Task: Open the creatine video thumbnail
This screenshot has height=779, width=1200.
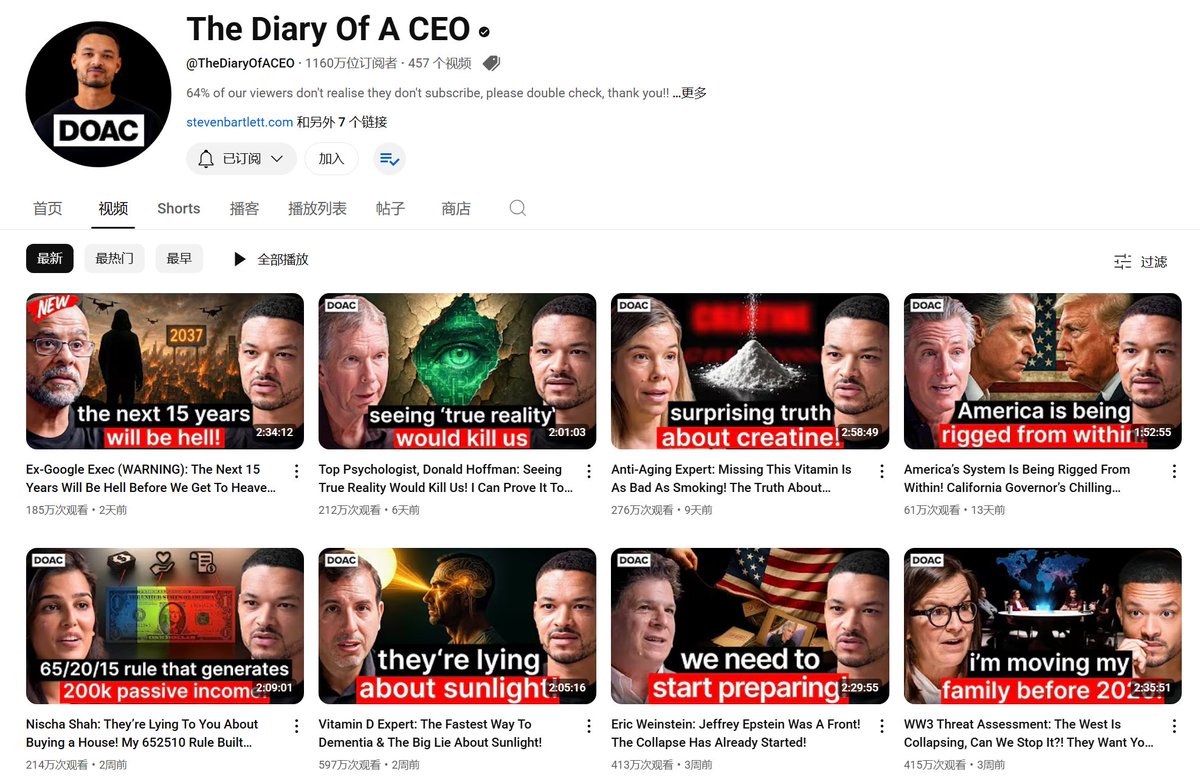Action: (x=750, y=371)
